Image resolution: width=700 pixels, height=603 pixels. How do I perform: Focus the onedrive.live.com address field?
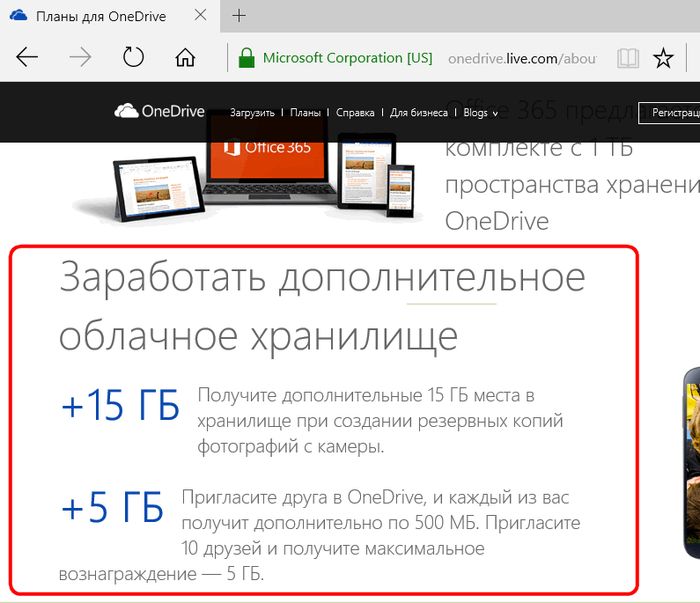click(520, 58)
